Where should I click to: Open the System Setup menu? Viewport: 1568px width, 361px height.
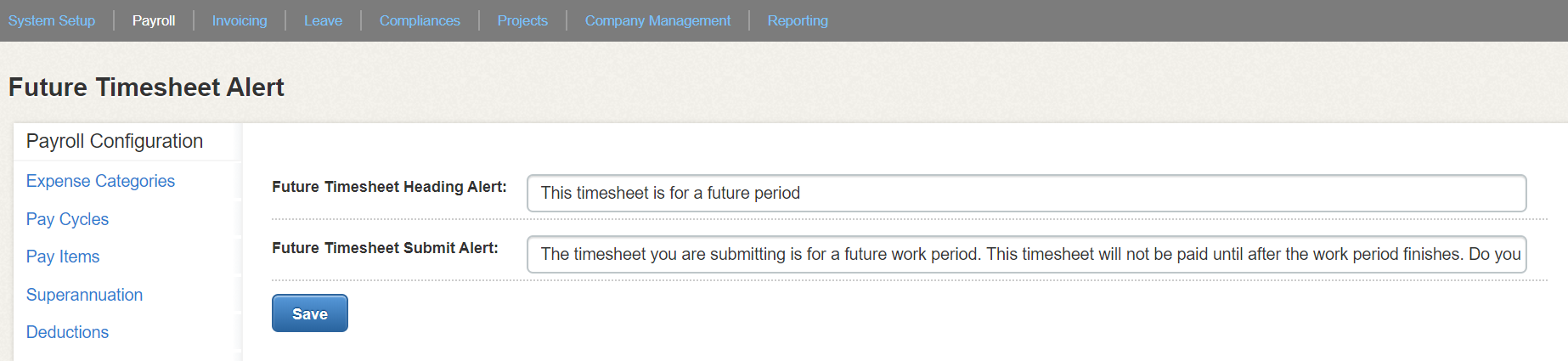[52, 20]
